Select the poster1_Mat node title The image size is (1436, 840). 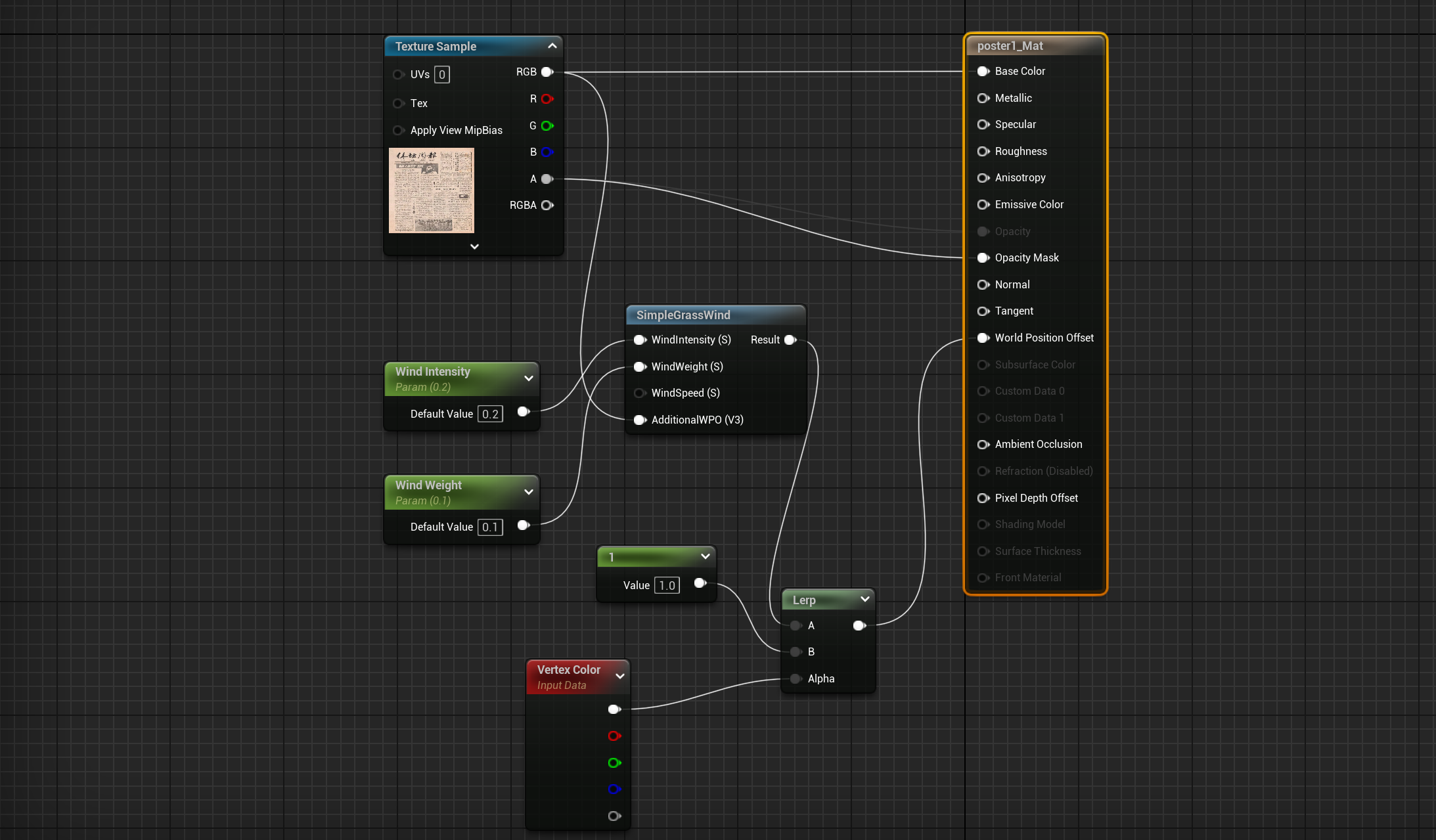pos(1010,46)
